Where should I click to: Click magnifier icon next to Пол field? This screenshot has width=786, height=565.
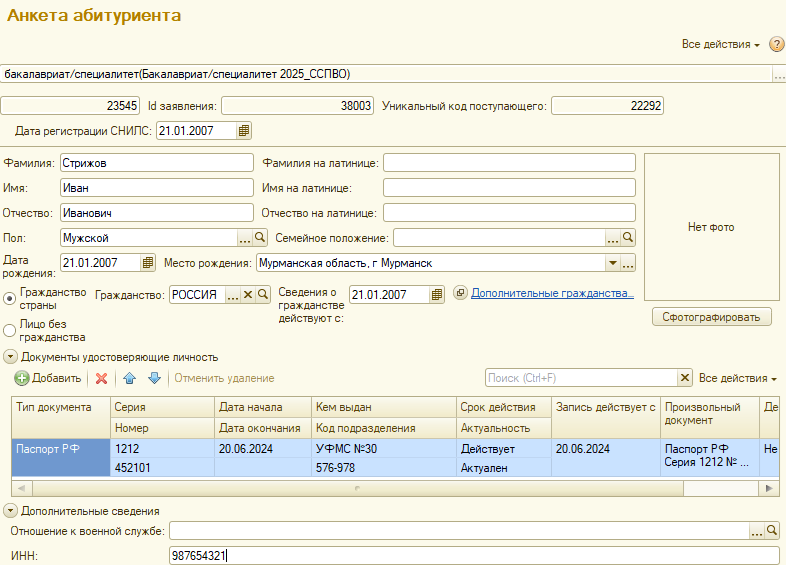point(260,238)
